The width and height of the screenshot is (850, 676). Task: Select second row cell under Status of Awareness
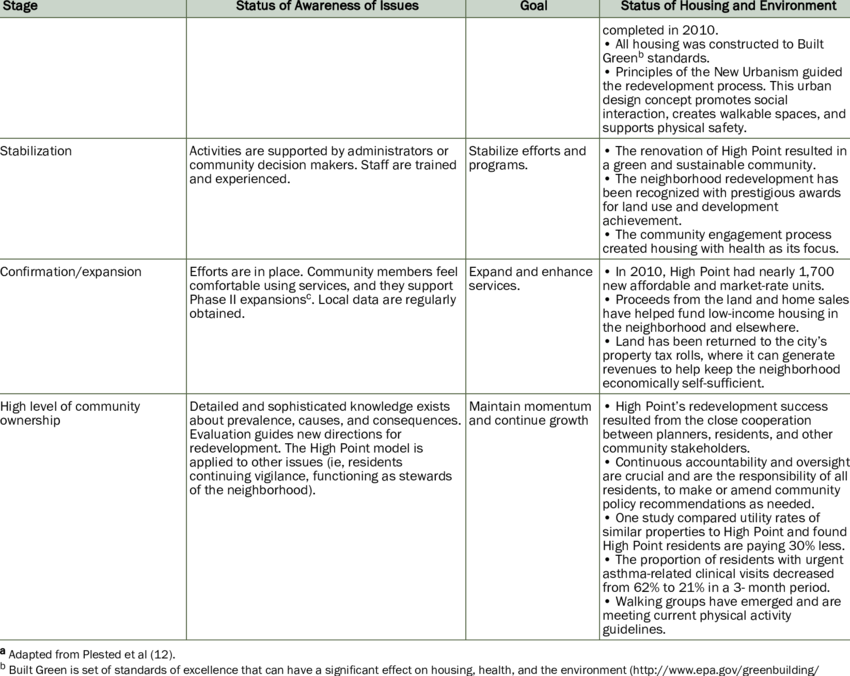pyautogui.click(x=325, y=198)
